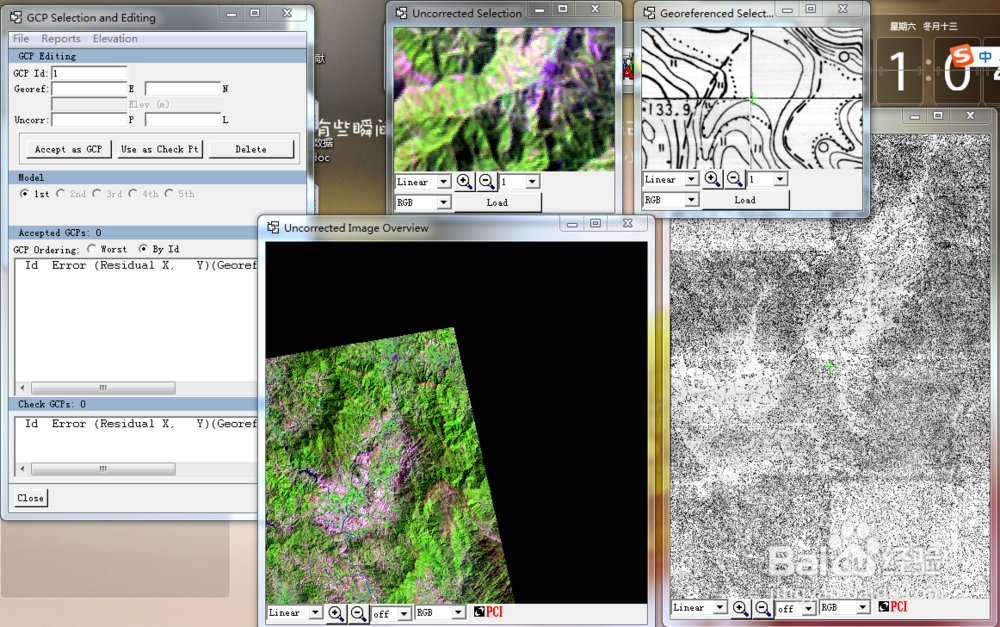The image size is (1000, 627).
Task: Zoom out on georeferenced overview window
Action: [762, 608]
